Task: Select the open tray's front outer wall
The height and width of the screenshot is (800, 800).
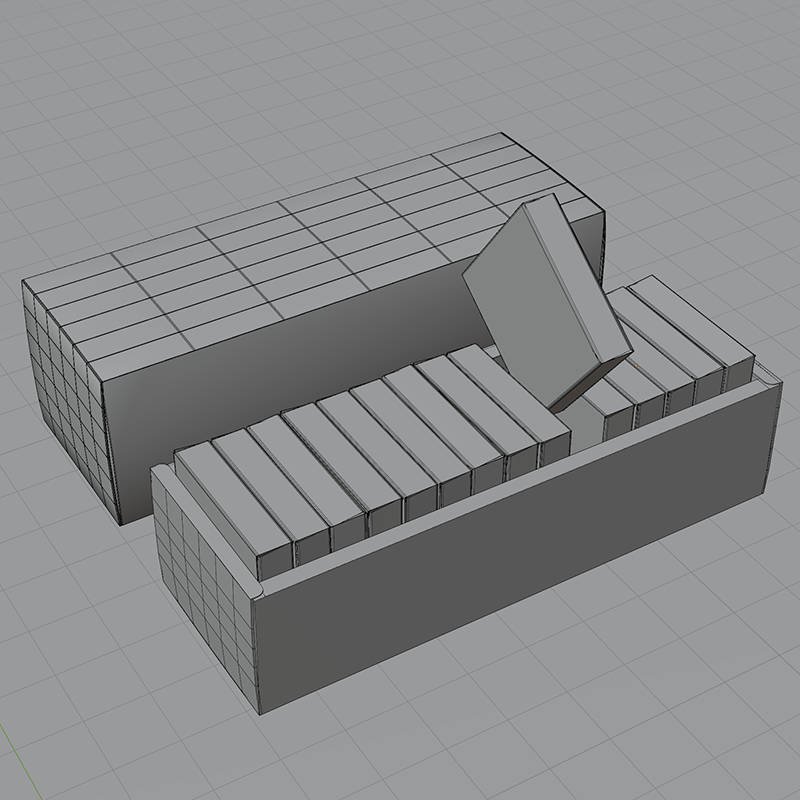Action: (518, 546)
